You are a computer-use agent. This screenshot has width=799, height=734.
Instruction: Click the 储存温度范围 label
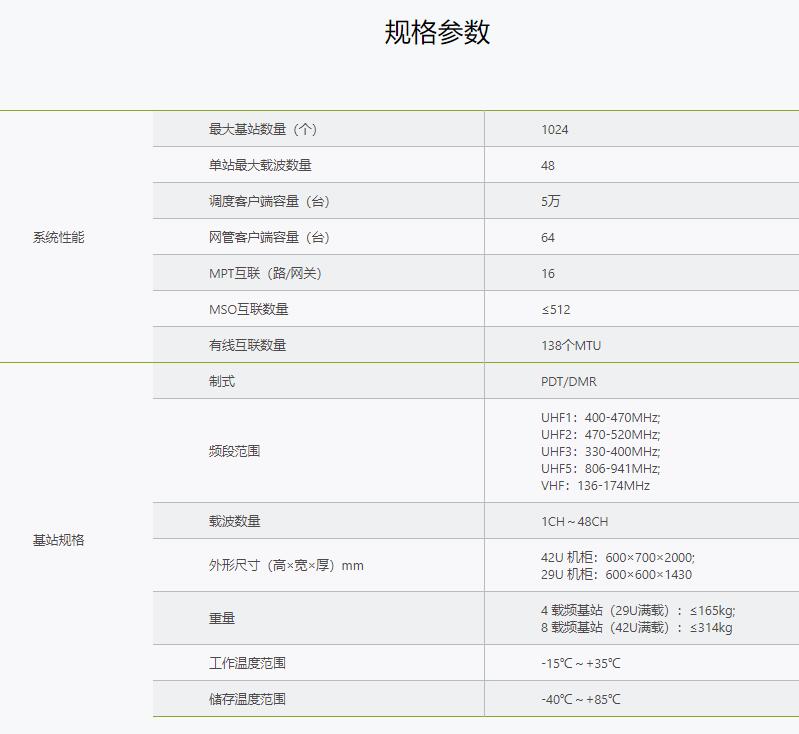click(247, 699)
